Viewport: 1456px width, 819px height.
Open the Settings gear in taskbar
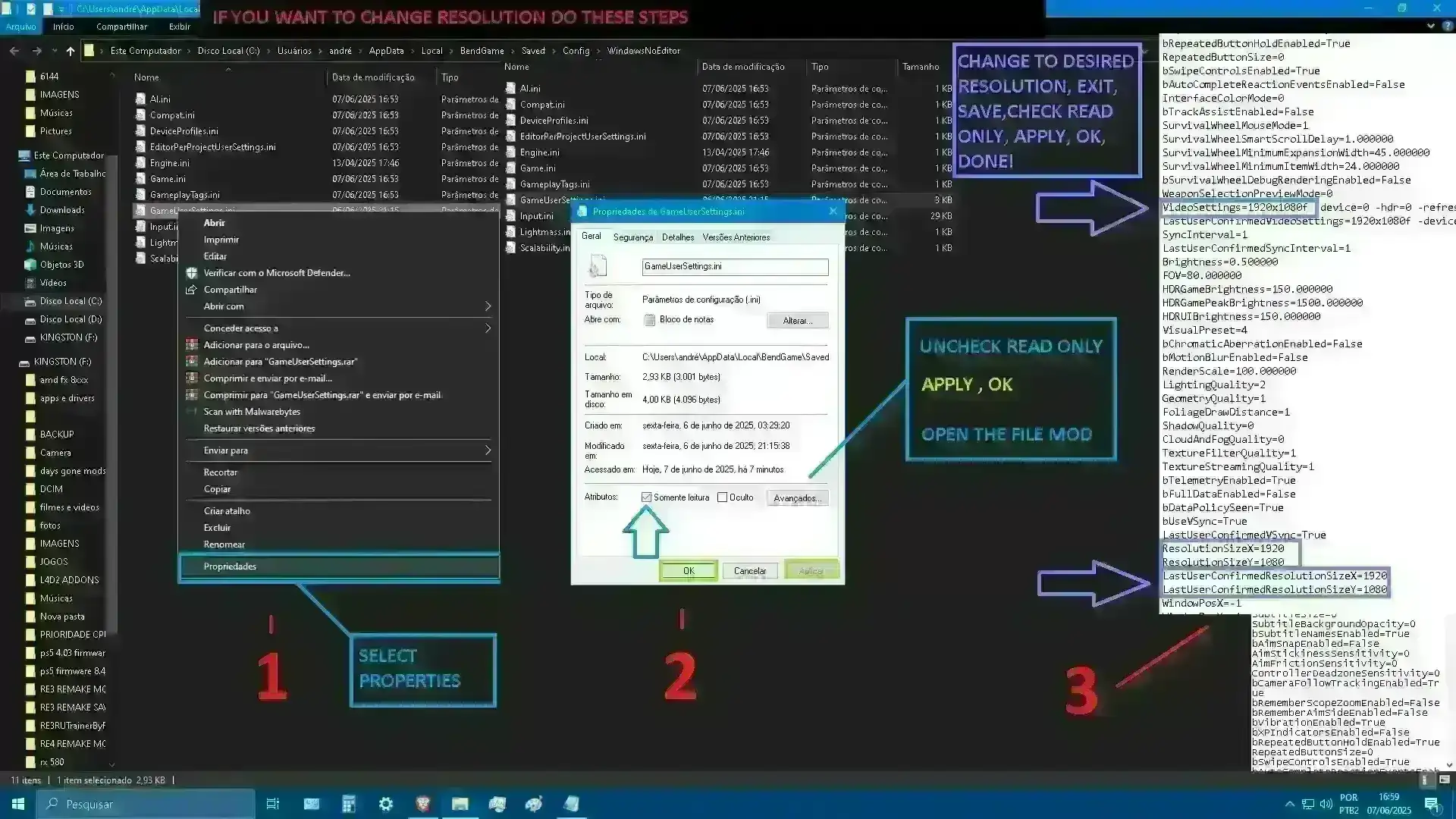click(386, 804)
